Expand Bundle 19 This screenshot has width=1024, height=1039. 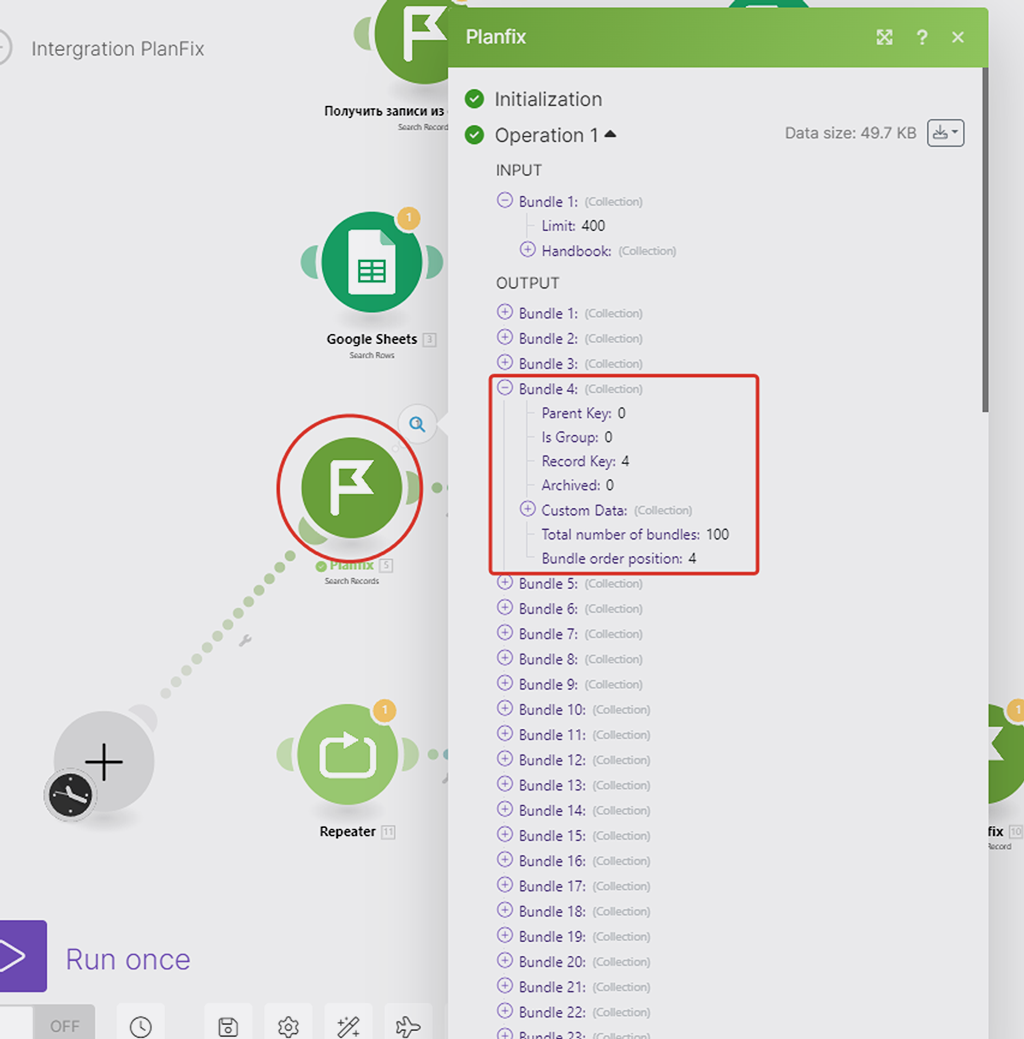pyautogui.click(x=505, y=935)
